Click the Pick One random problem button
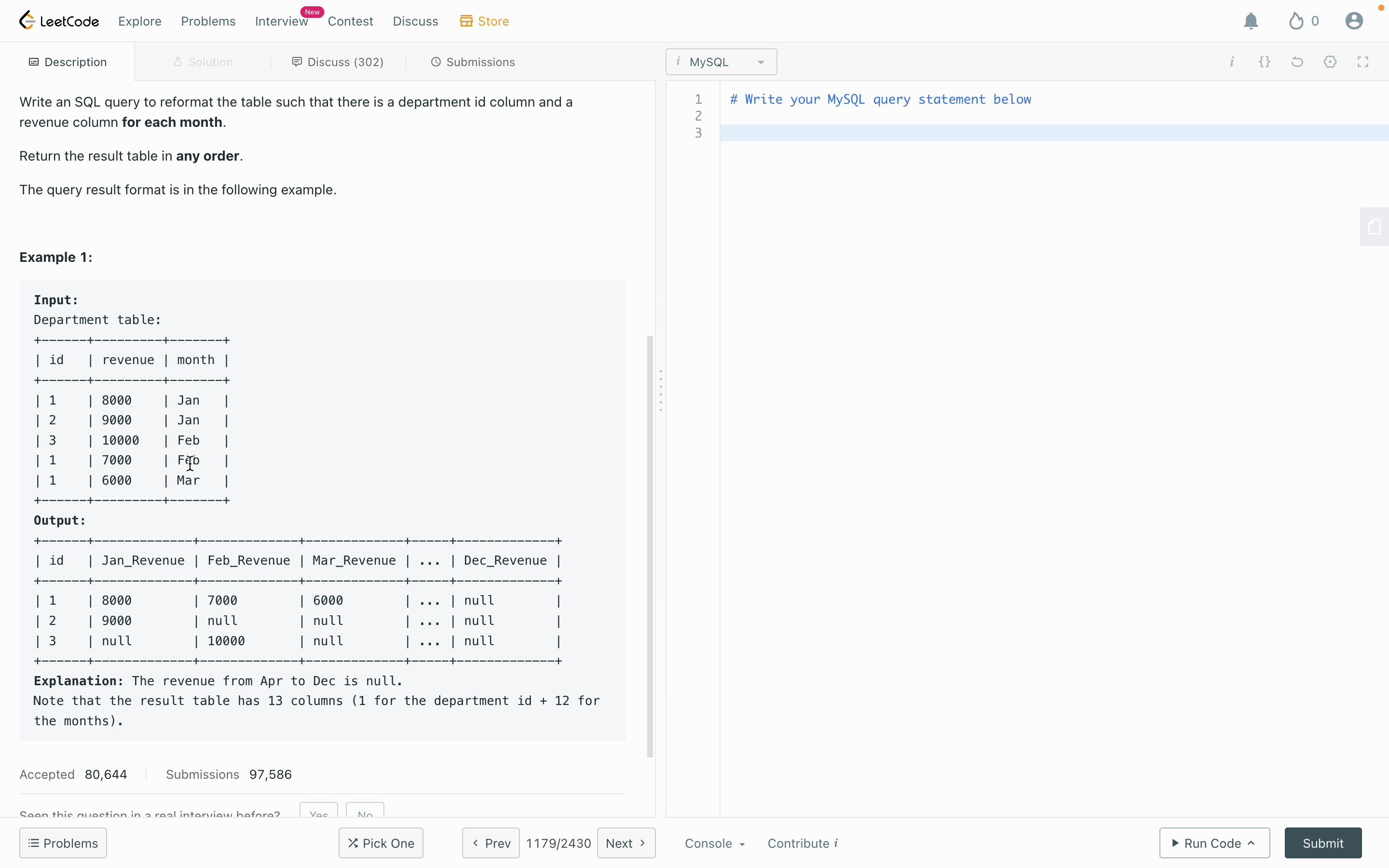This screenshot has width=1389, height=868. tap(381, 843)
